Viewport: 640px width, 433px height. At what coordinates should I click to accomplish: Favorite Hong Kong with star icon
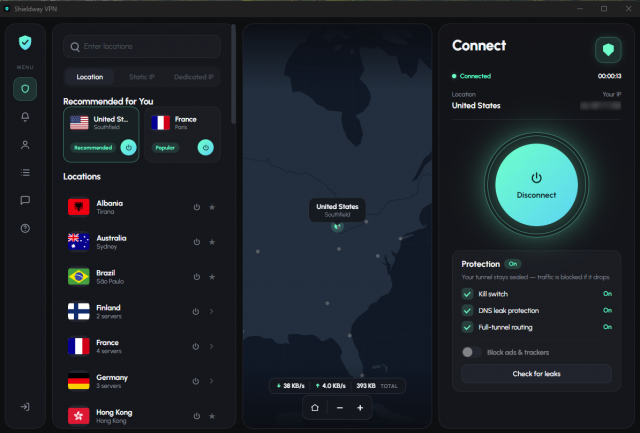(212, 416)
